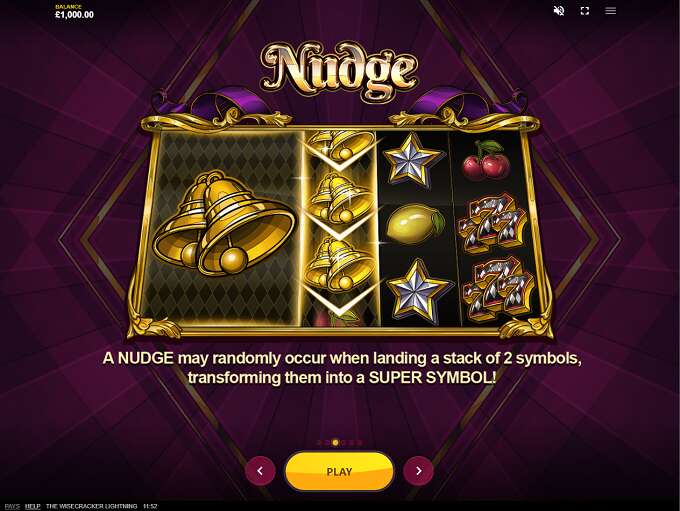Click the cherries symbol on the reel

pos(485,160)
